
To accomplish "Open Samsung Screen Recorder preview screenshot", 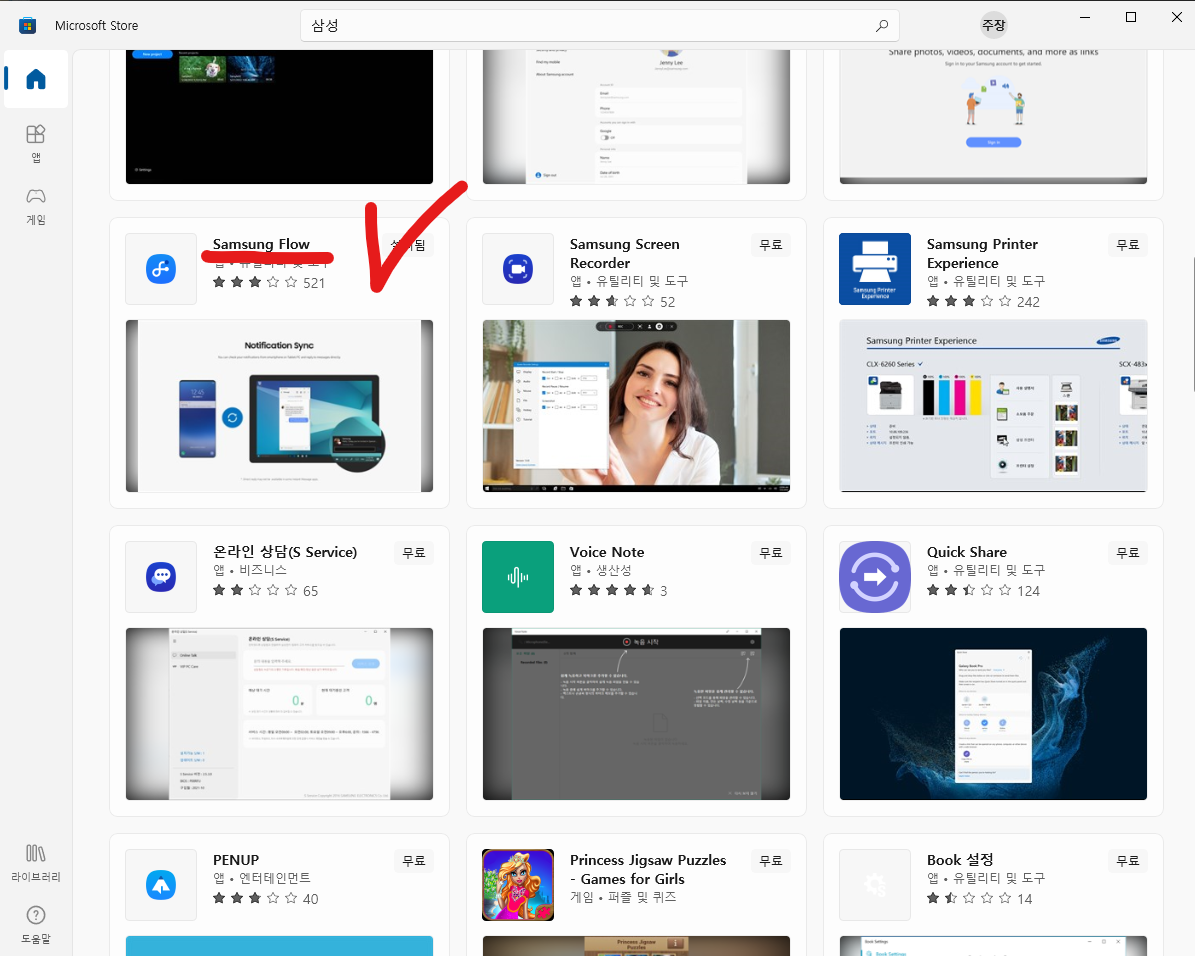I will point(636,406).
